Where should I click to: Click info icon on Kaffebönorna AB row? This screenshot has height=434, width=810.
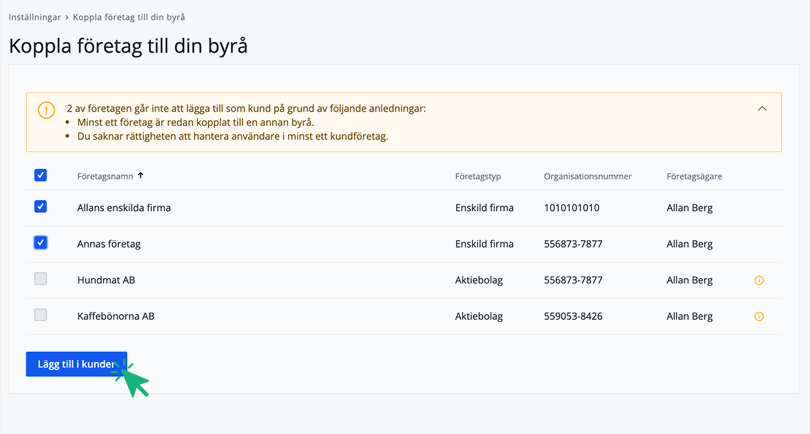(759, 317)
